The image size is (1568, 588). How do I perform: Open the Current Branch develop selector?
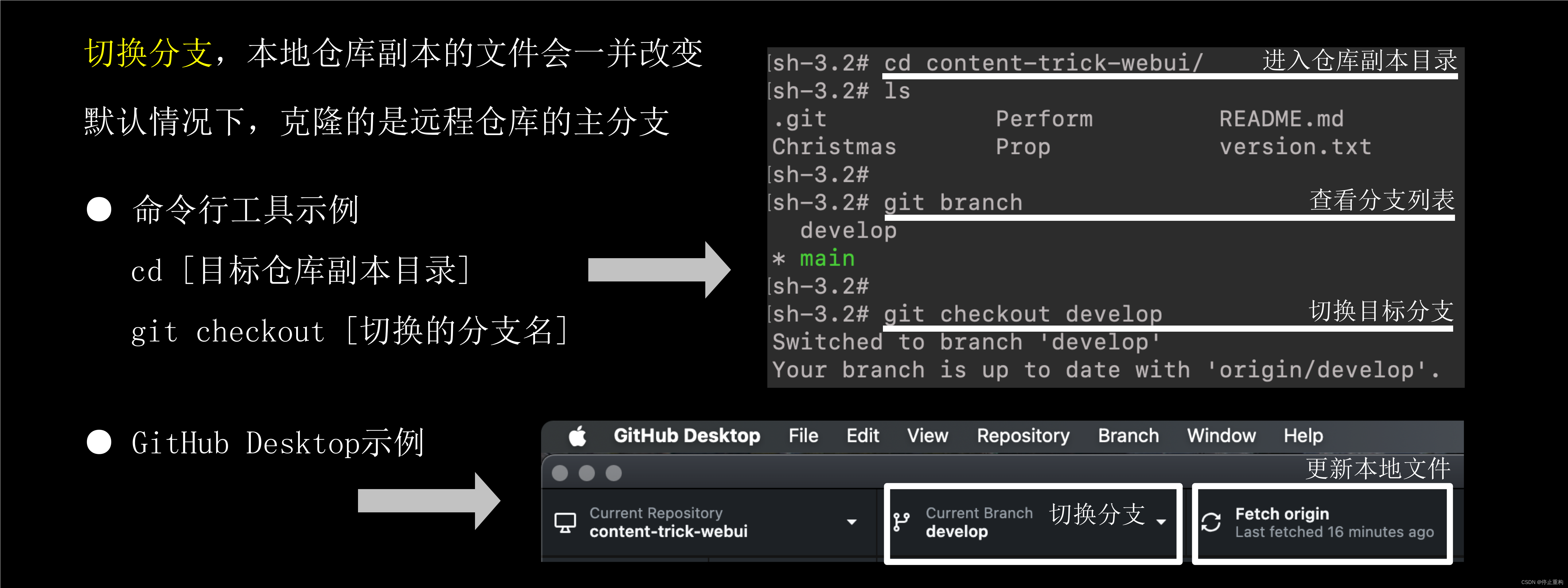tap(1032, 523)
